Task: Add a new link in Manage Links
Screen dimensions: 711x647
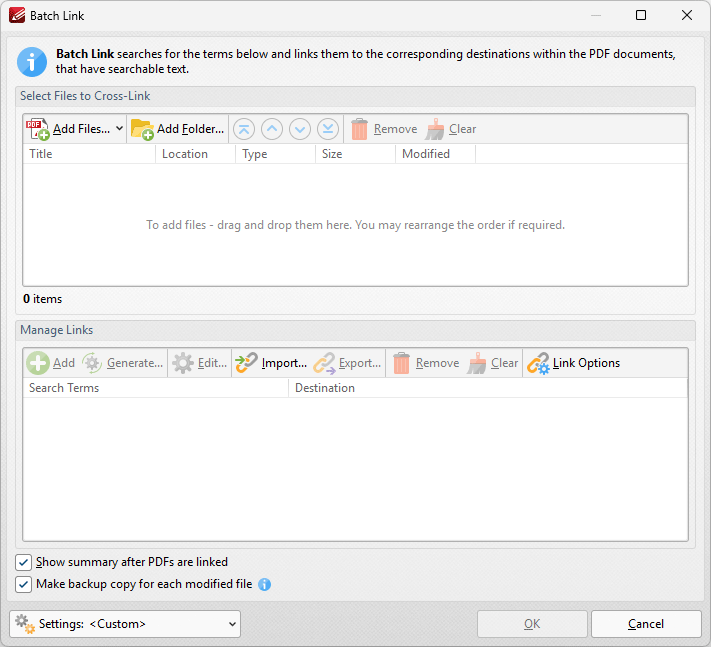Action: [50, 363]
